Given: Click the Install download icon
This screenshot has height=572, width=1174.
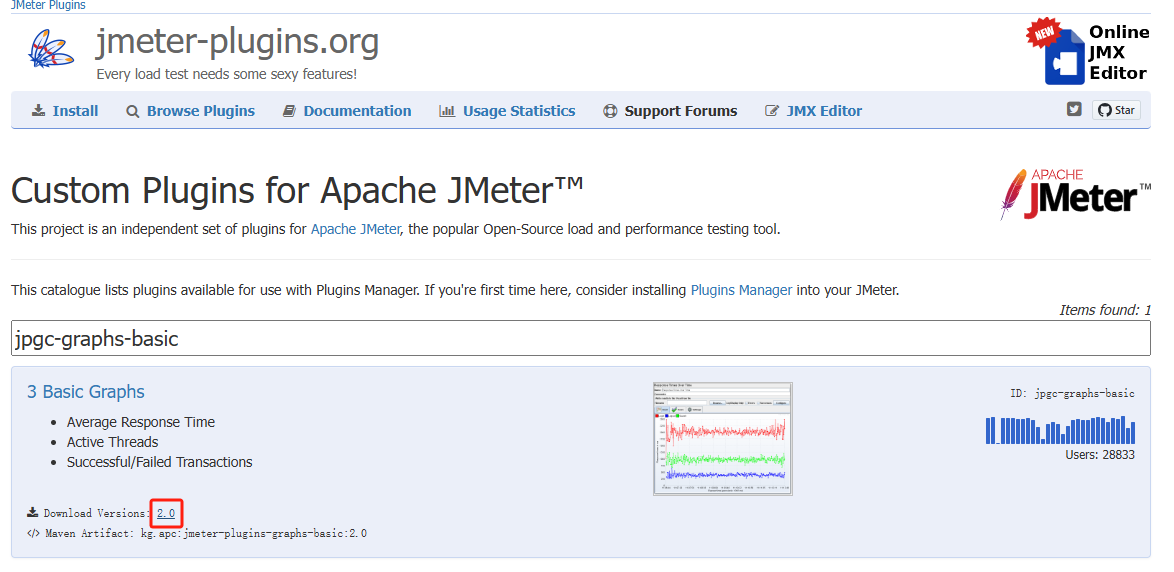Looking at the screenshot, I should pos(38,111).
